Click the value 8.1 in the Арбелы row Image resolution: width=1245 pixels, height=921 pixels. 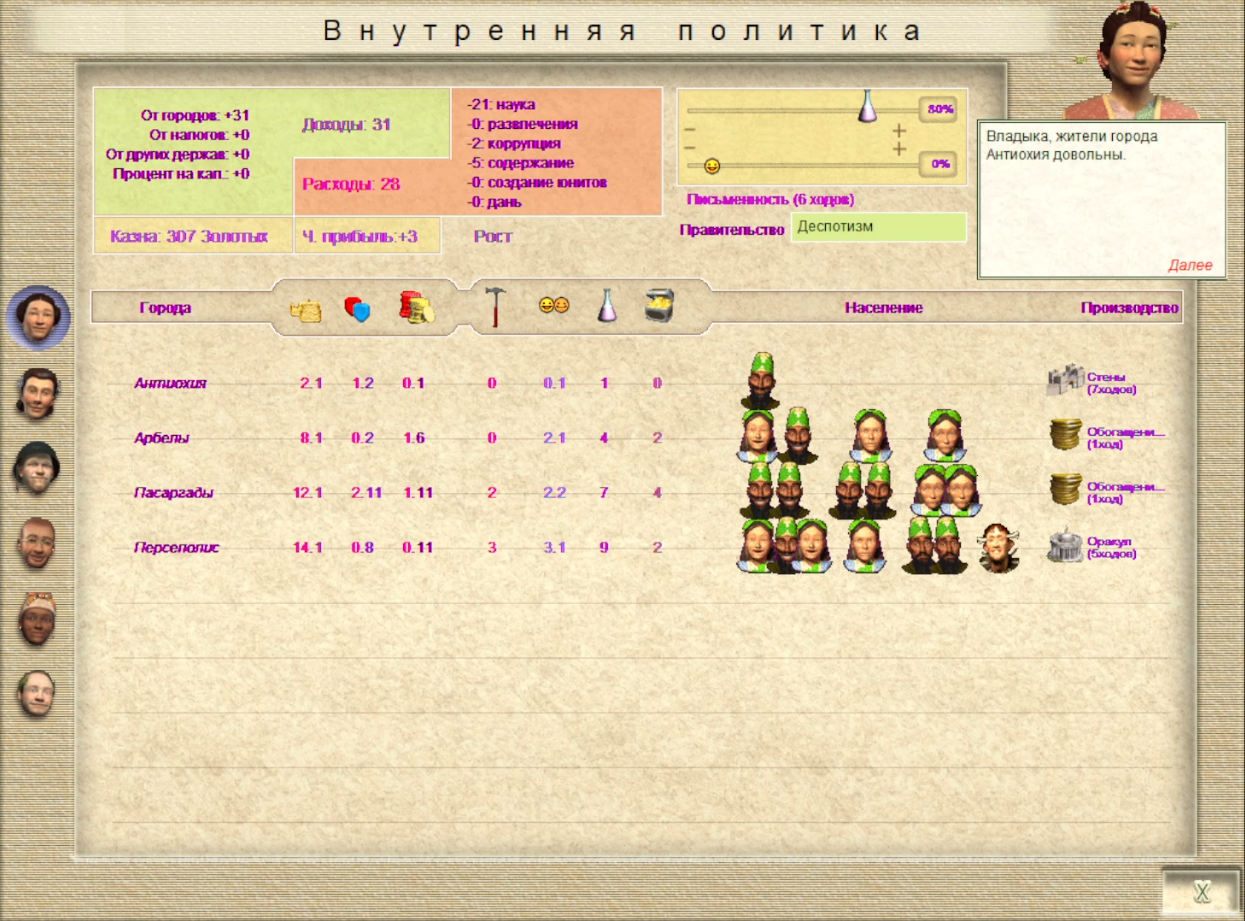(310, 438)
